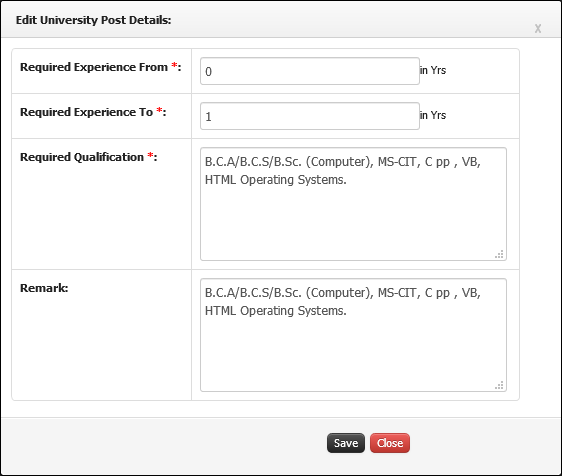Click "in Yrs" beside the Experience From field
562x476 pixels.
coord(433,70)
